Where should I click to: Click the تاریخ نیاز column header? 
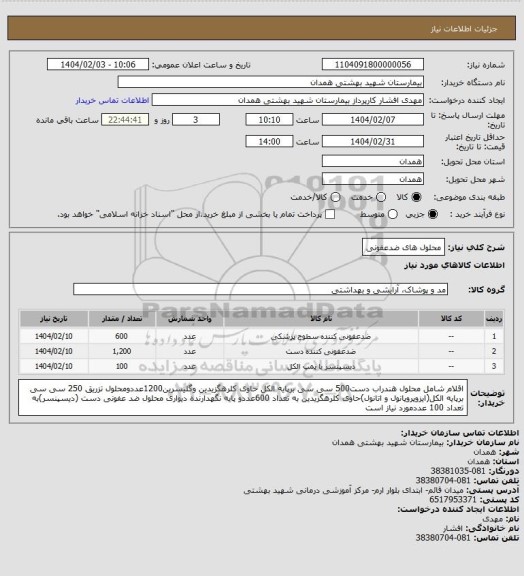54,318
